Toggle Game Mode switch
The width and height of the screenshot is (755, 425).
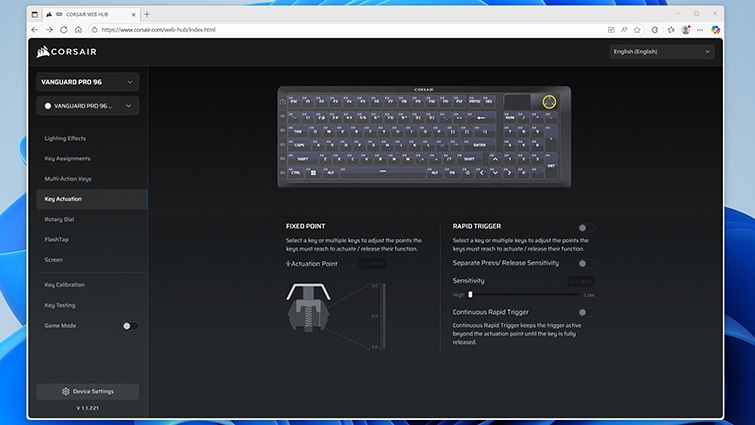pyautogui.click(x=130, y=326)
